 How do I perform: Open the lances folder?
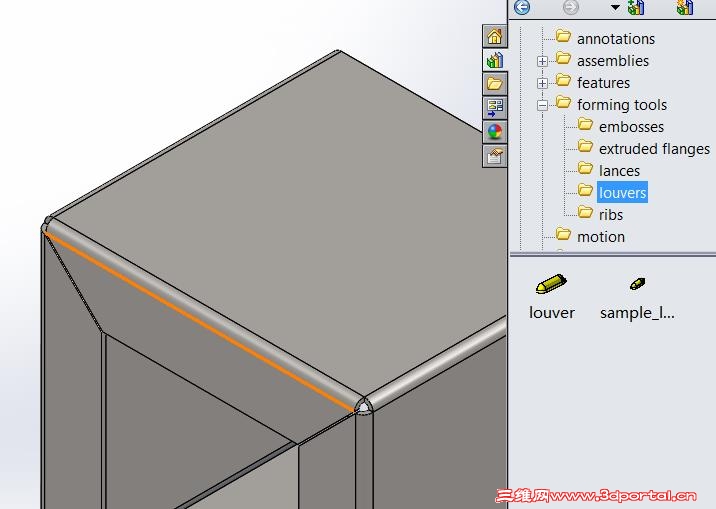(619, 171)
